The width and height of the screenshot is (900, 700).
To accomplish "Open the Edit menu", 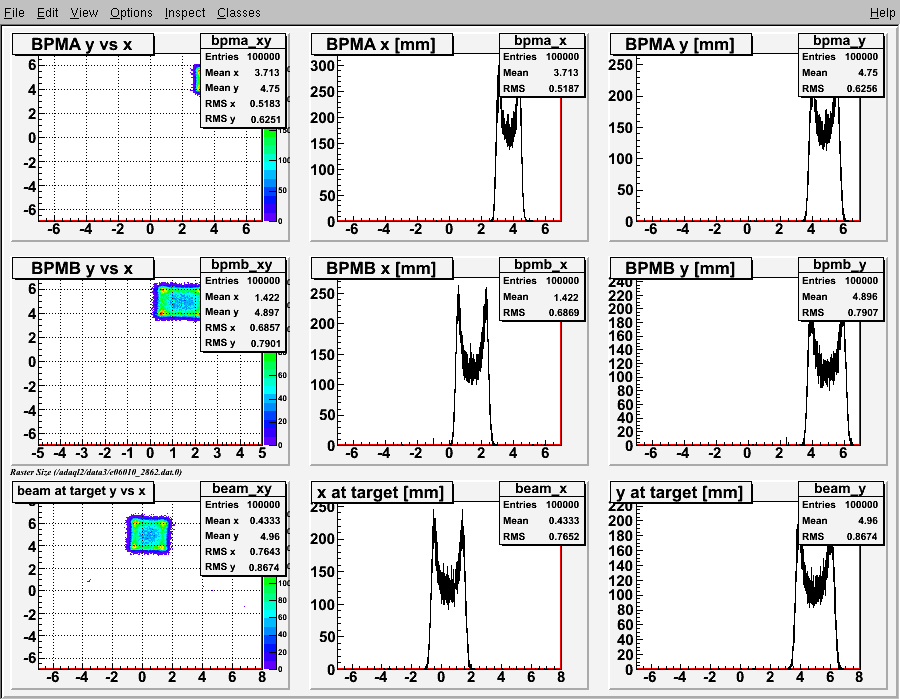I will click(x=48, y=13).
